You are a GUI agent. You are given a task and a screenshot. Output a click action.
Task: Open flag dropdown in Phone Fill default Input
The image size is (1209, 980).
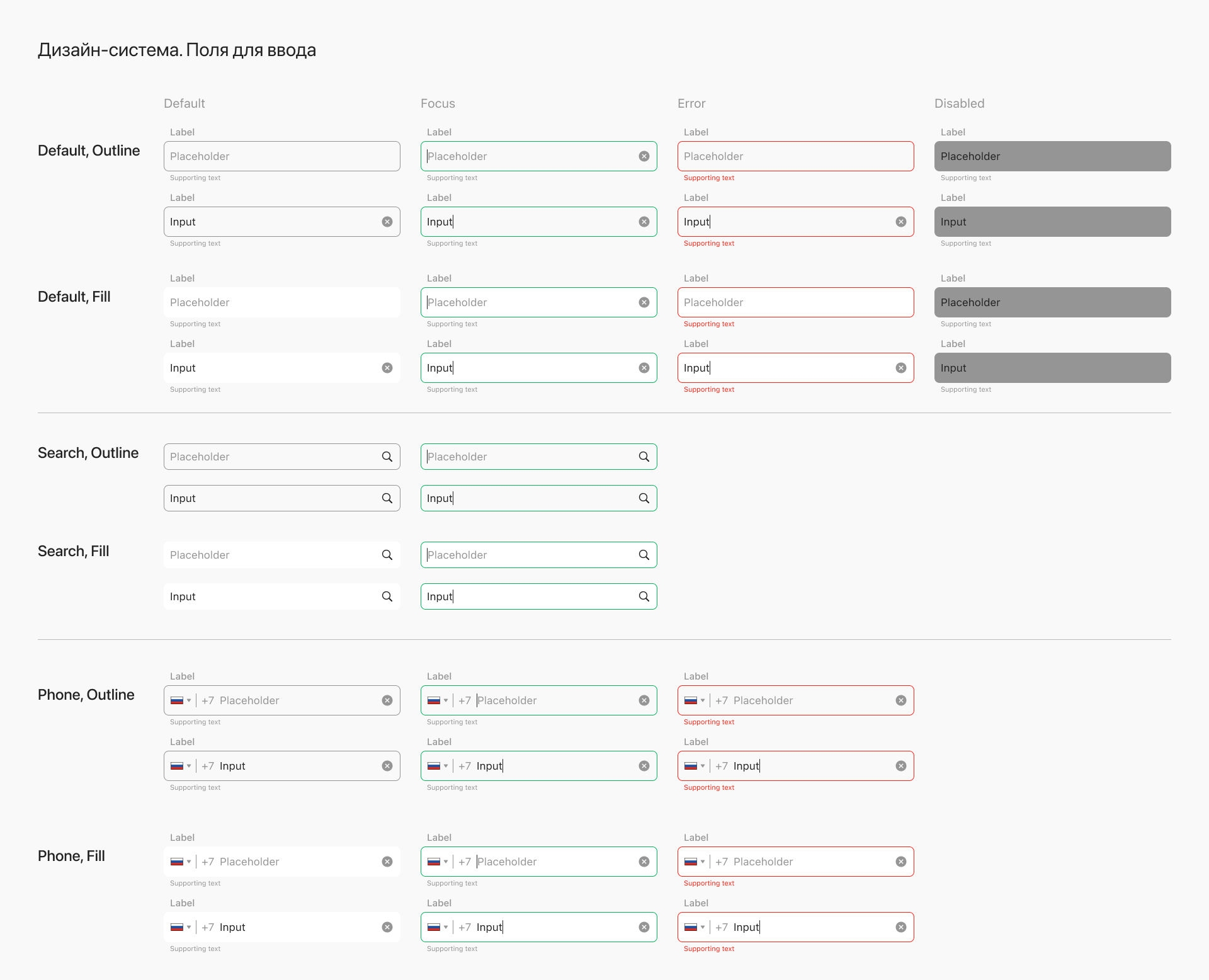pos(181,927)
